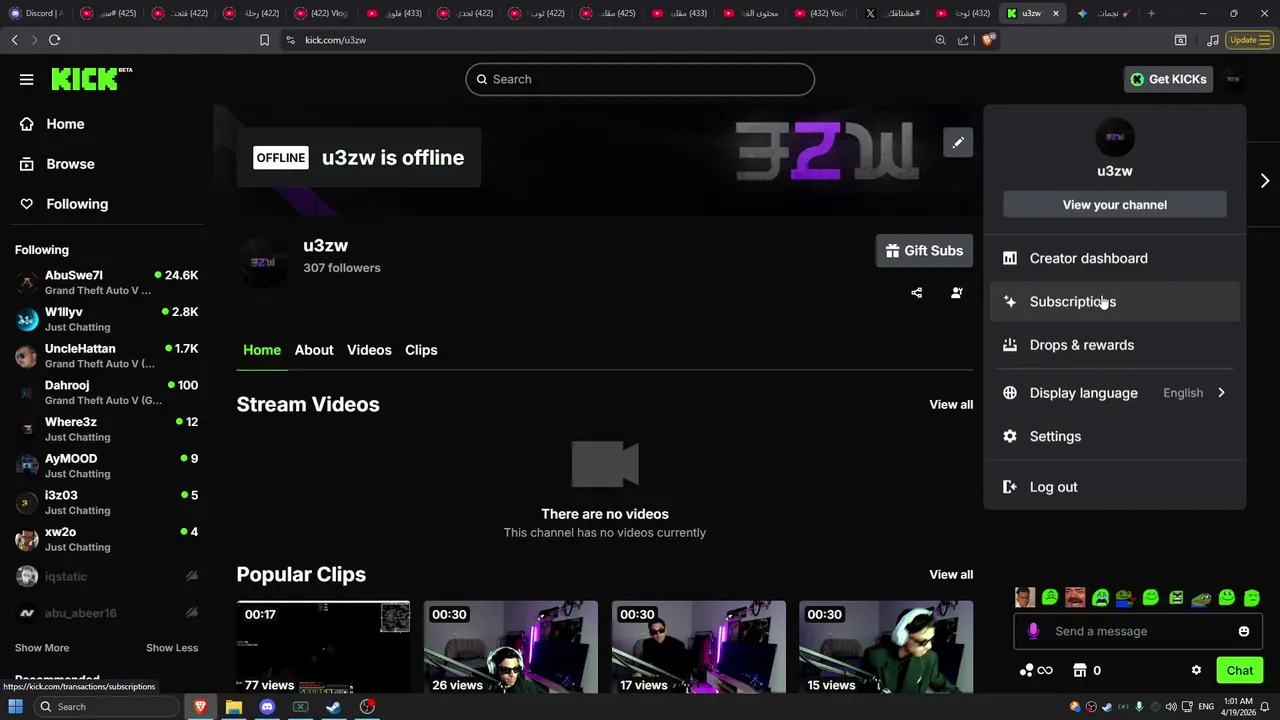The height and width of the screenshot is (720, 1280).
Task: Select Log out menu item
Action: 1114,487
